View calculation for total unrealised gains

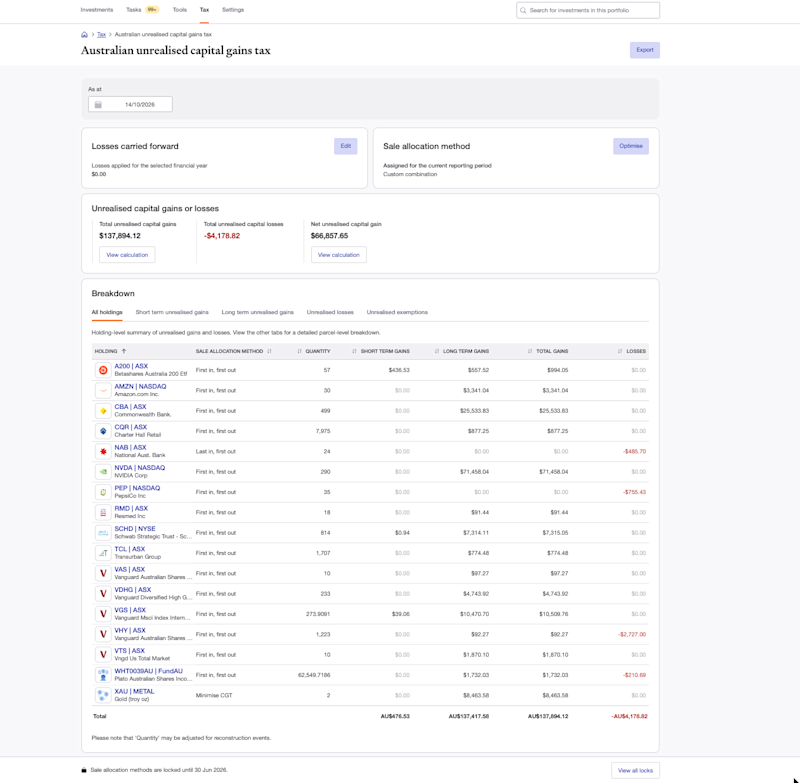pos(127,255)
